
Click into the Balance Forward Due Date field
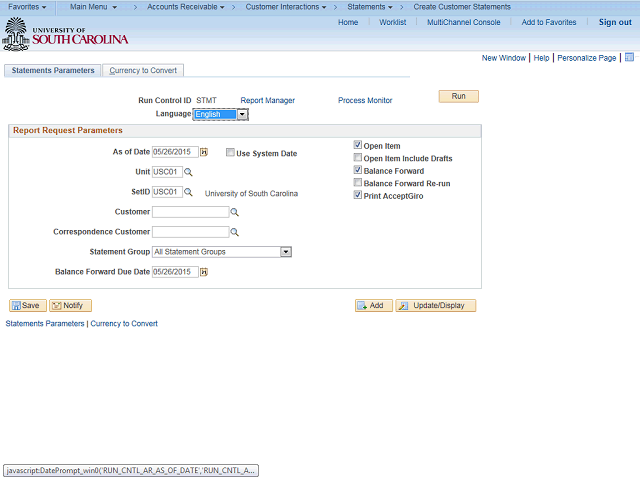pos(175,272)
